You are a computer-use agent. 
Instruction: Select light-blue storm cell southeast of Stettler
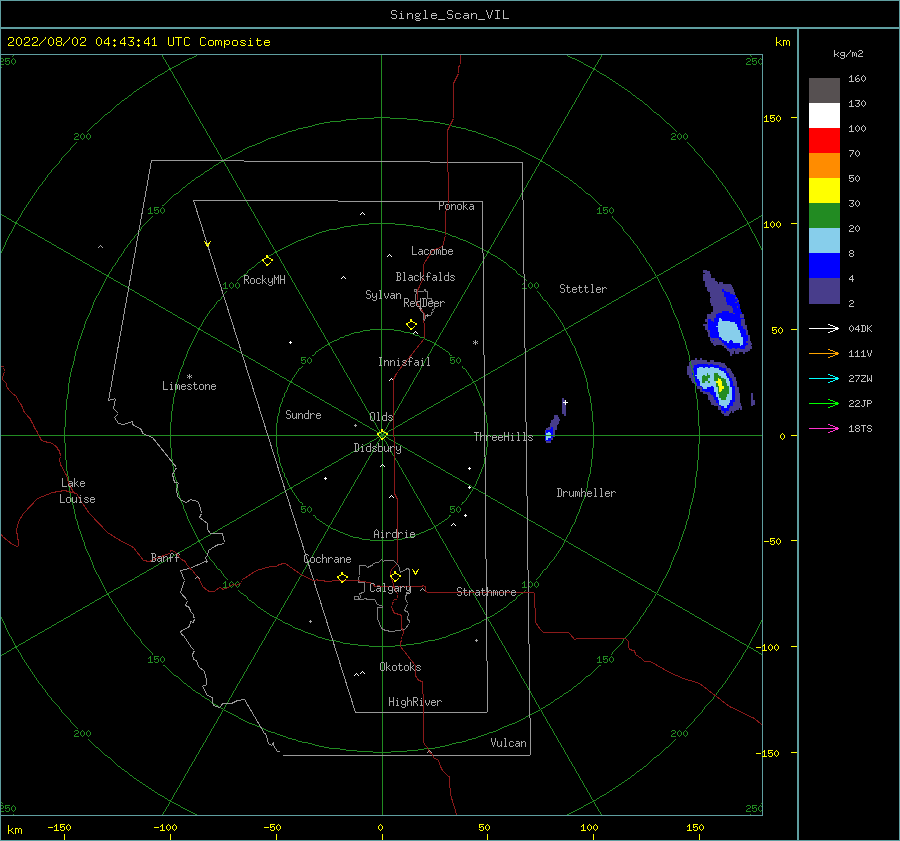727,313
